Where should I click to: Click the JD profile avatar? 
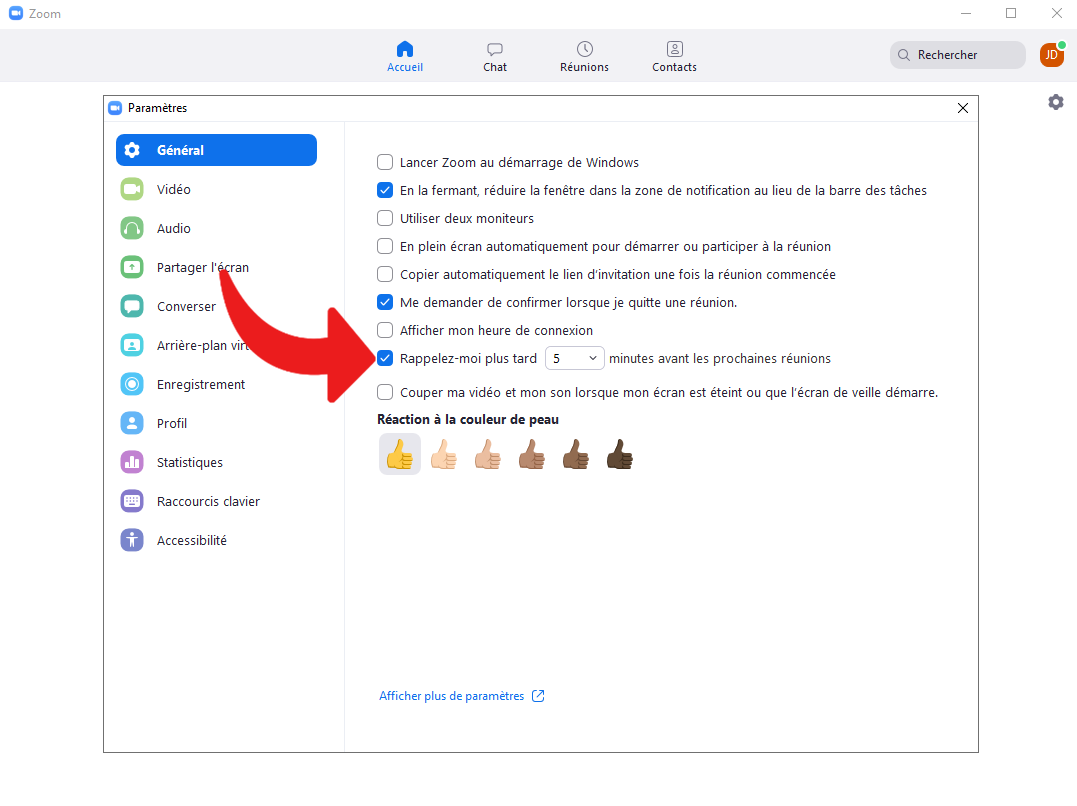point(1052,55)
